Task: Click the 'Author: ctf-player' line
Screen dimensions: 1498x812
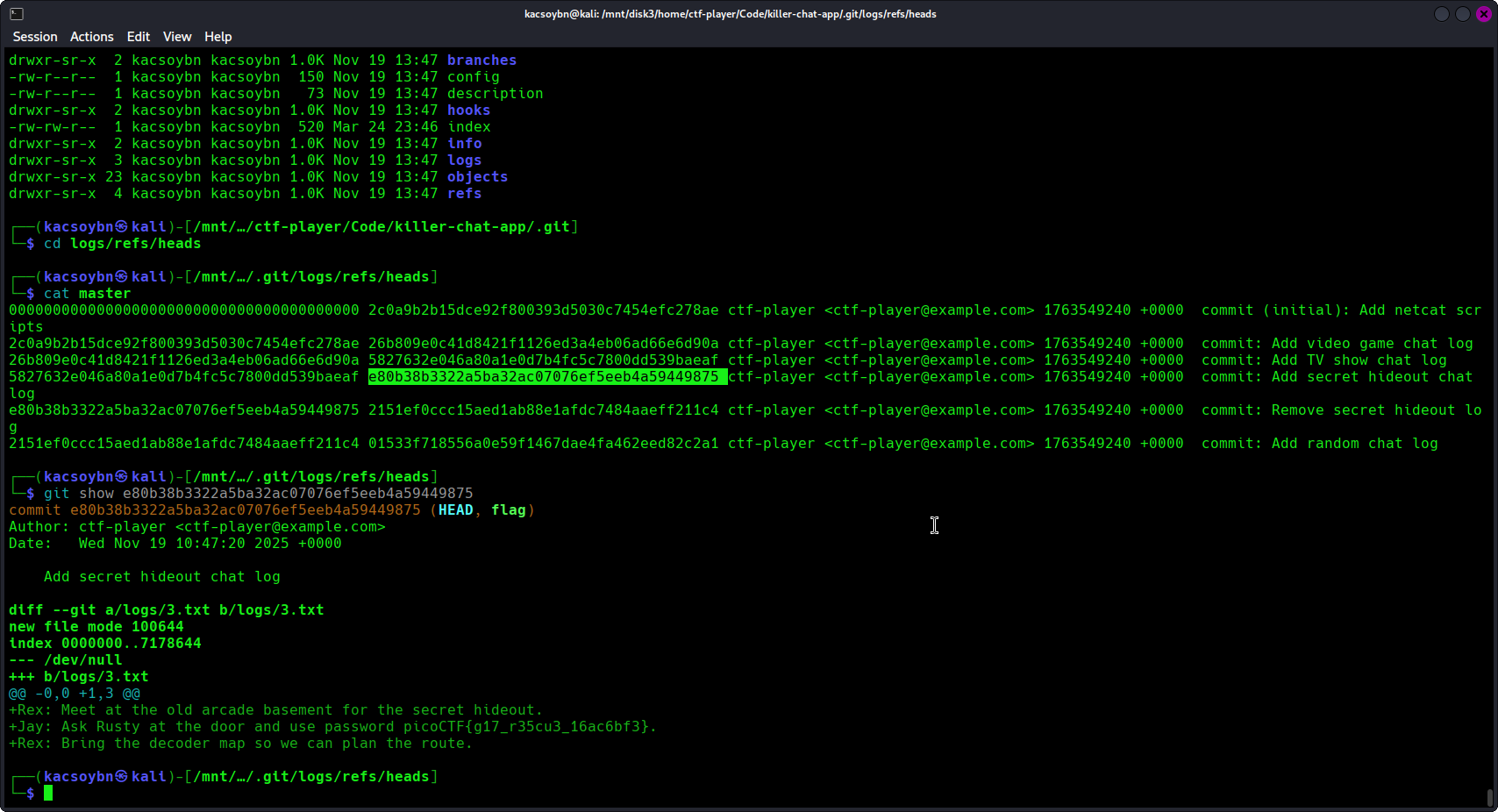Action: [x=197, y=527]
